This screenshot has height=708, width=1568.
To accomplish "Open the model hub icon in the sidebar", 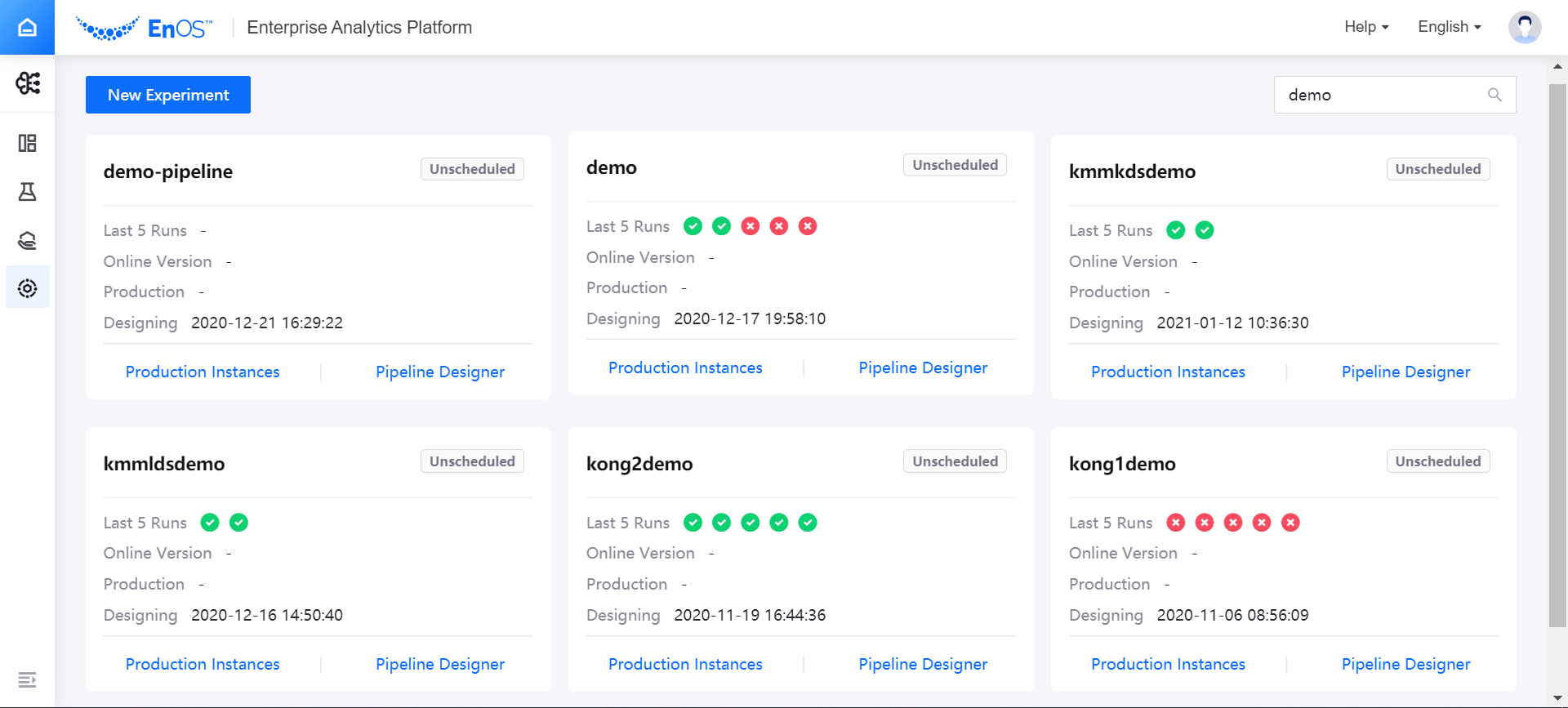I will (x=28, y=240).
